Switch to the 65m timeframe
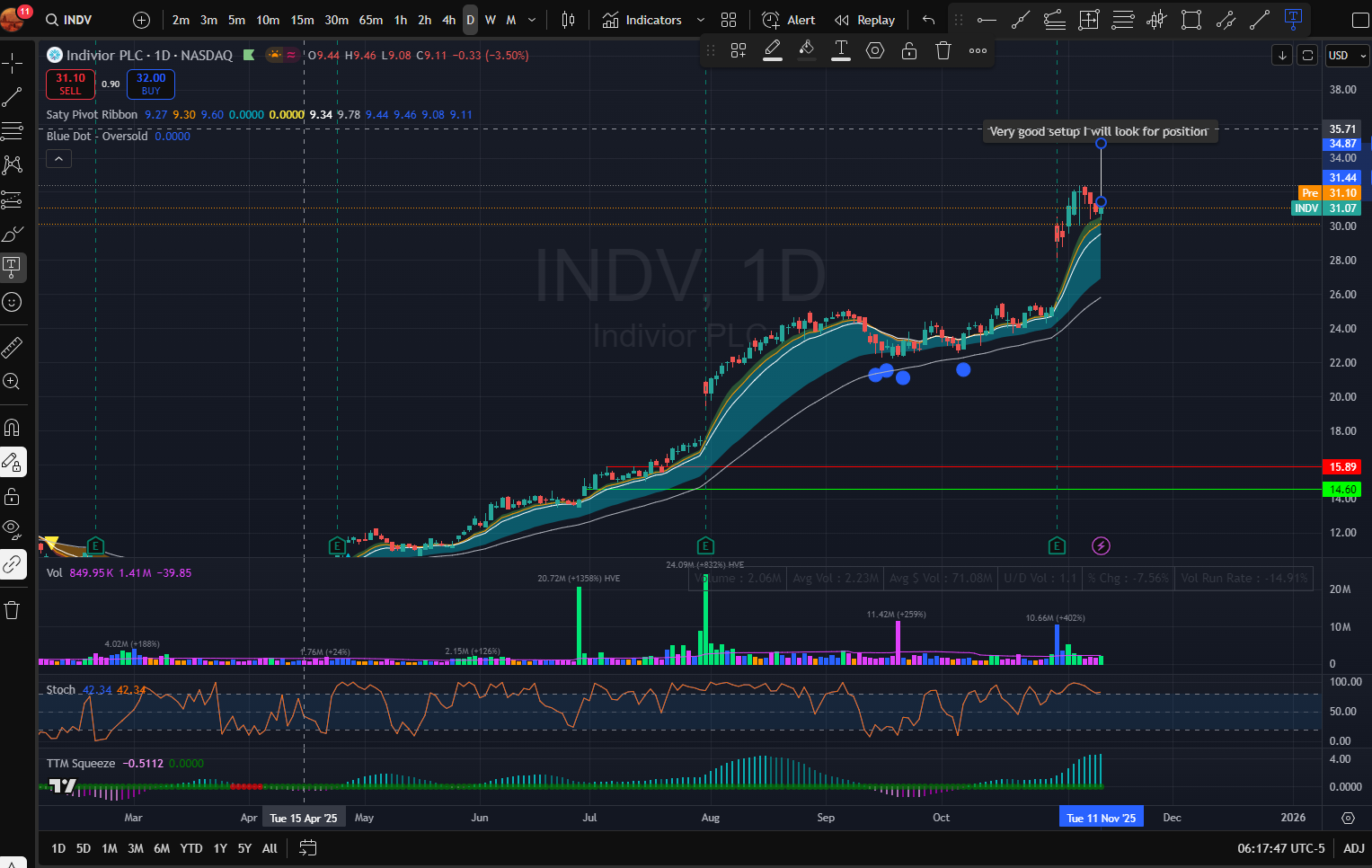Viewport: 1372px width, 868px height. [370, 20]
